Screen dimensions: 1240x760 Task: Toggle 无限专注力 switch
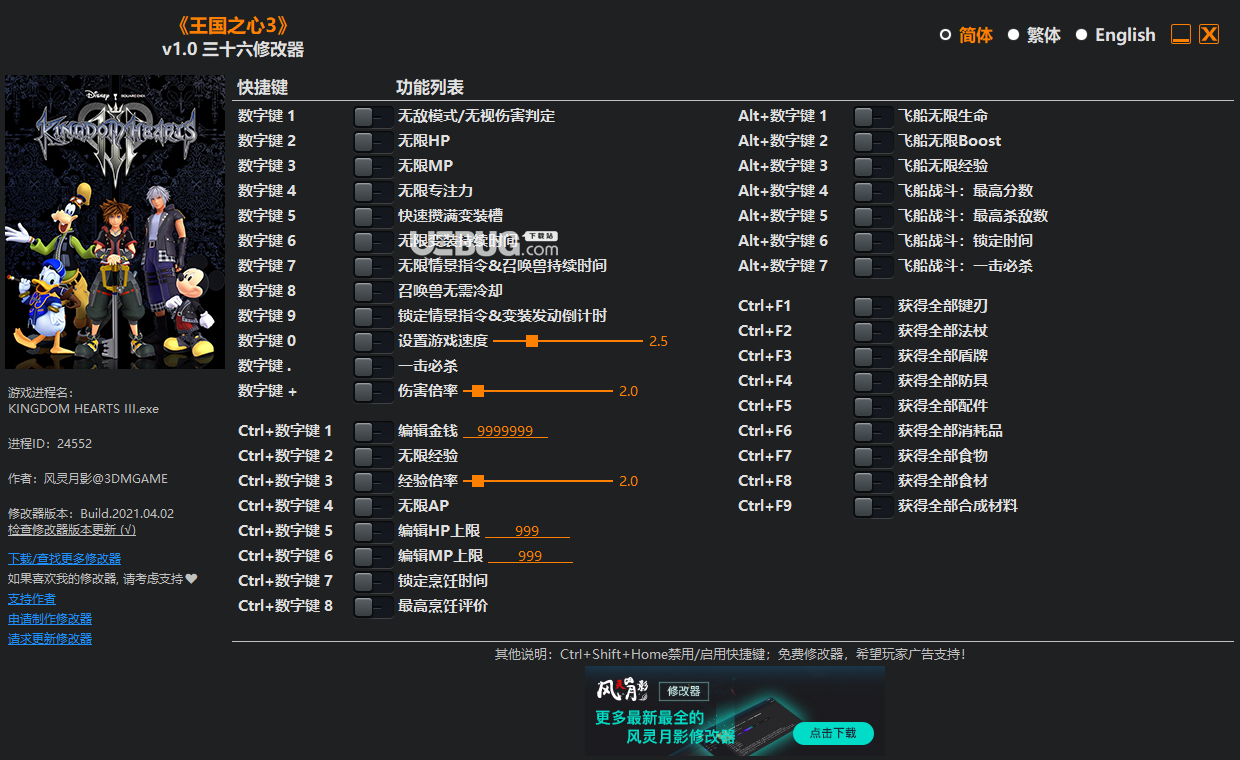[374, 191]
